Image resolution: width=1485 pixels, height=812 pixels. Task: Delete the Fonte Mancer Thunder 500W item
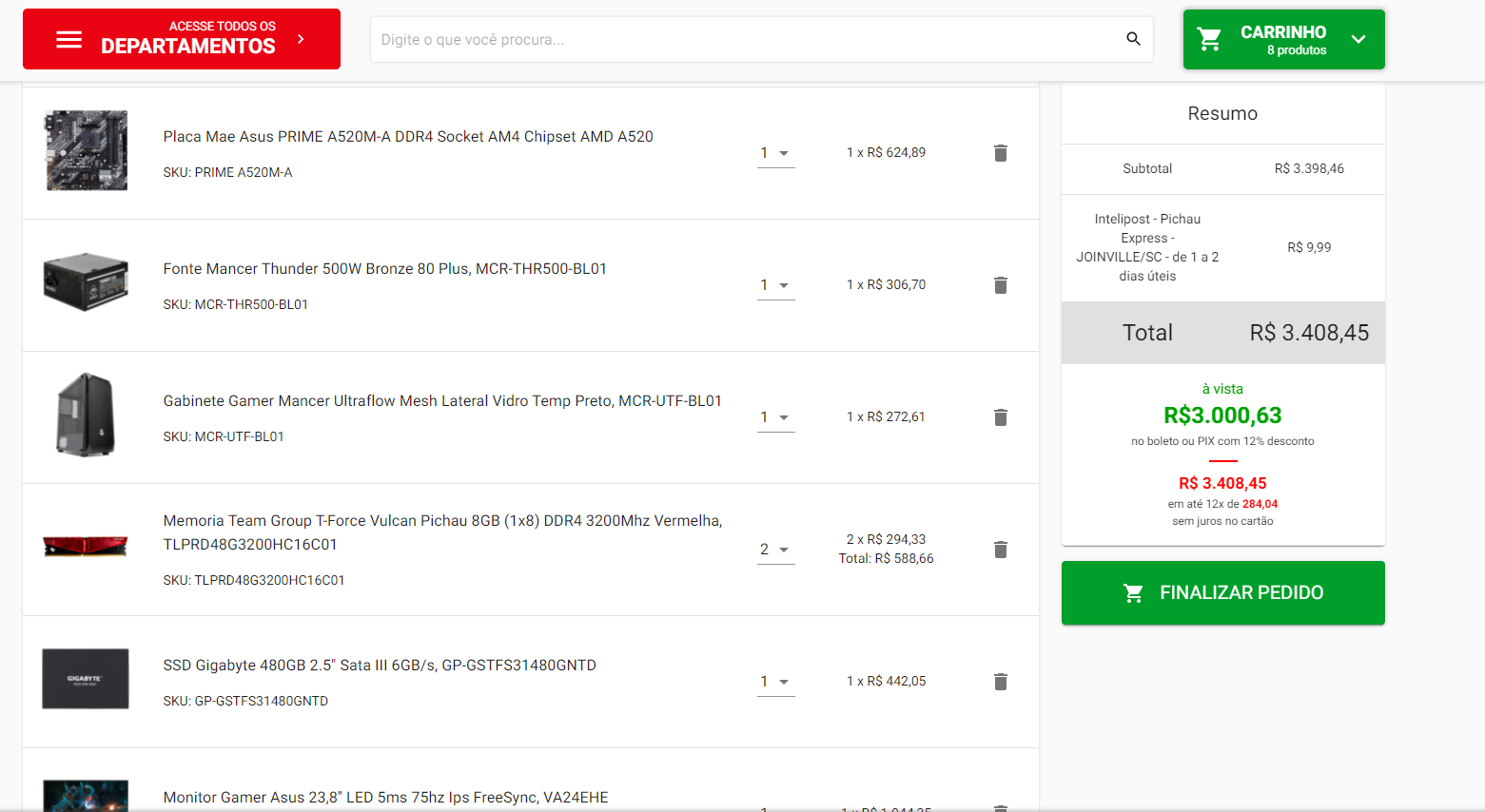(x=1001, y=285)
